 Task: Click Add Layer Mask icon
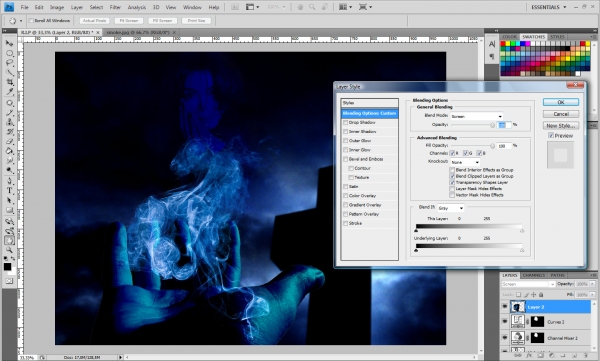tap(540, 356)
